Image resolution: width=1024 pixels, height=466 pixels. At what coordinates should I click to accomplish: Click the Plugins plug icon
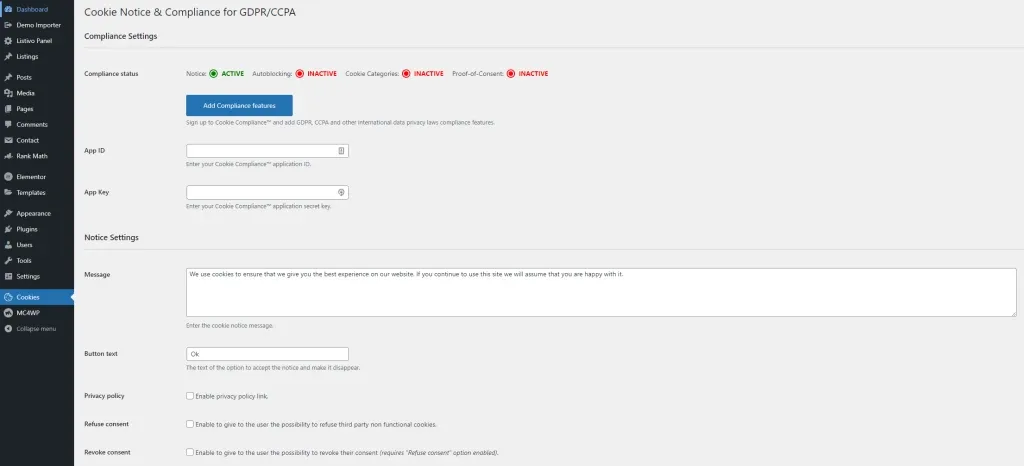coord(8,228)
